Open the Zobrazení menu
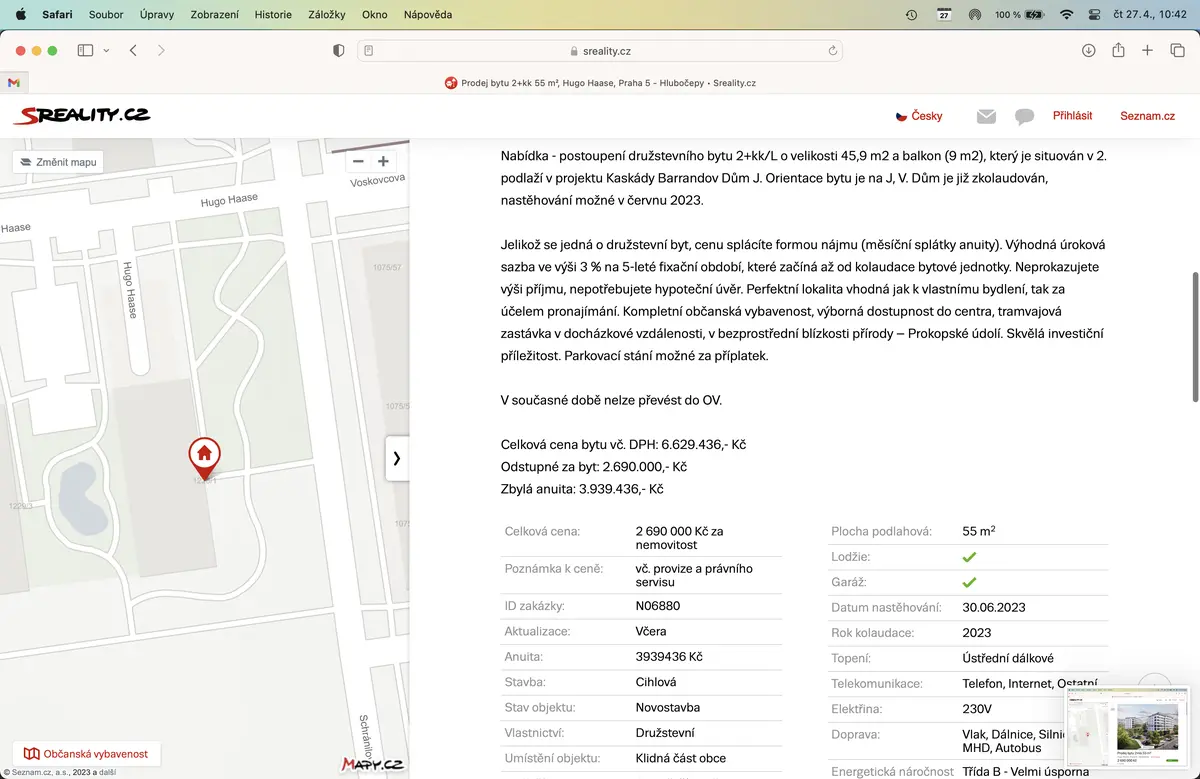1200x779 pixels. [215, 15]
